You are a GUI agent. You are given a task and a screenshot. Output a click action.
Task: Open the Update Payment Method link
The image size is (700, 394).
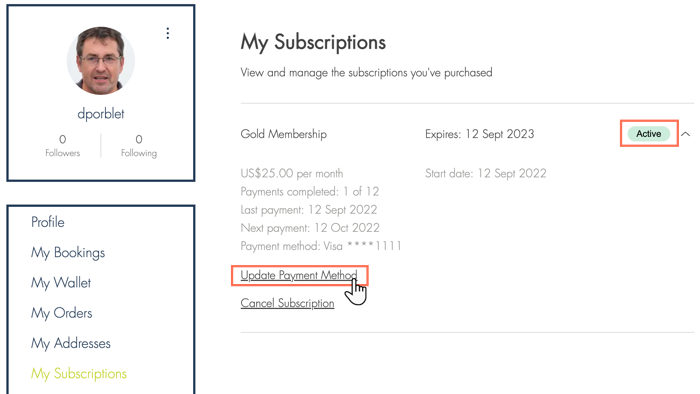click(299, 275)
